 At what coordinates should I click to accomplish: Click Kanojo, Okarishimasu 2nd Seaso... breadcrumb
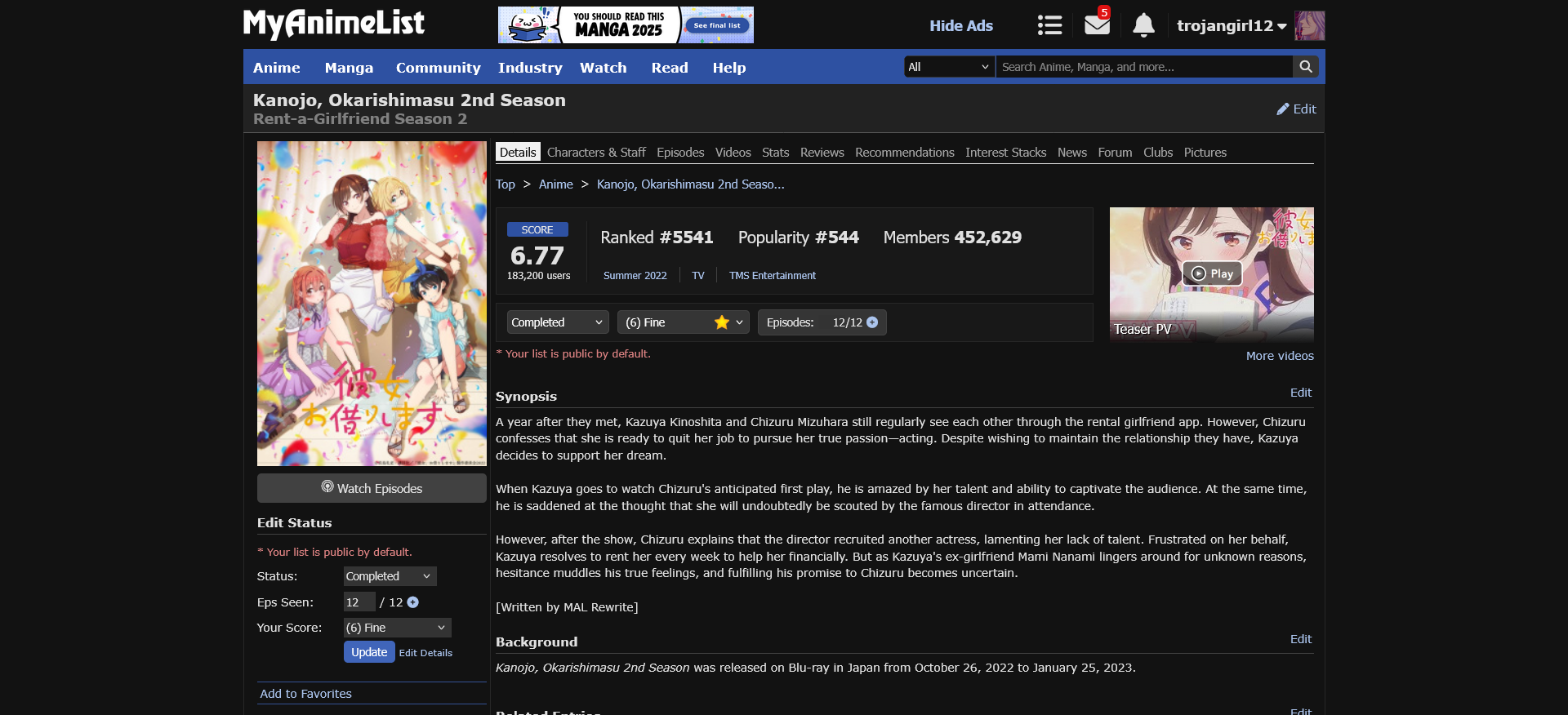pyautogui.click(x=690, y=184)
